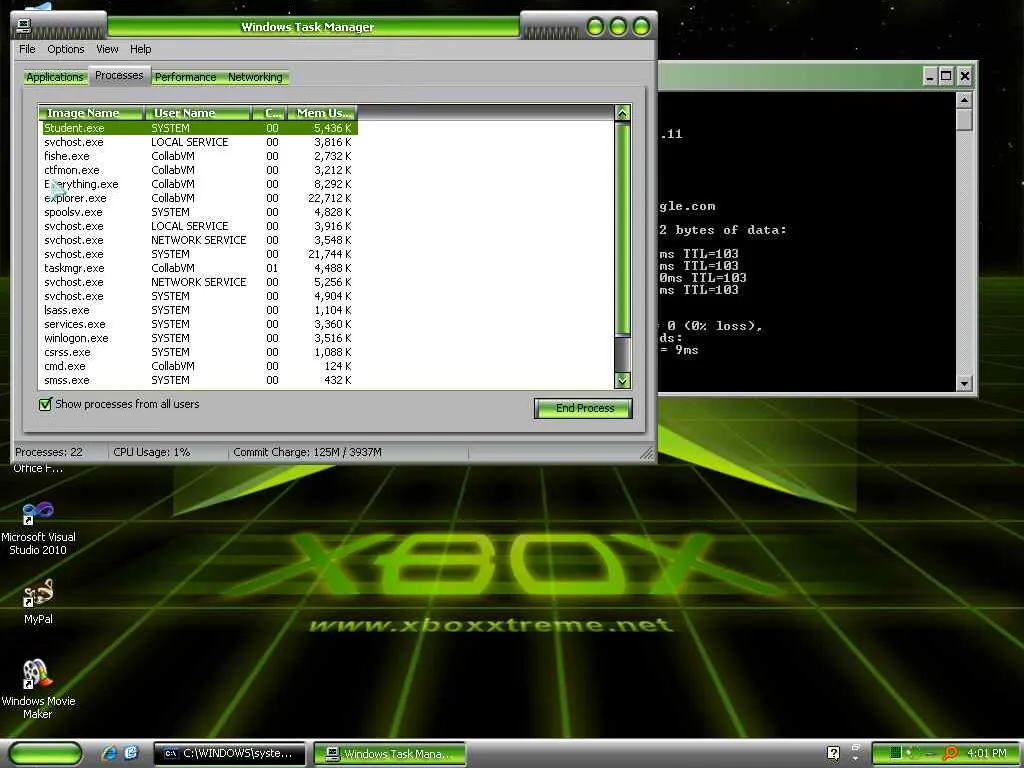1024x768 pixels.
Task: Click the orange magnifier tray icon
Action: pos(951,753)
